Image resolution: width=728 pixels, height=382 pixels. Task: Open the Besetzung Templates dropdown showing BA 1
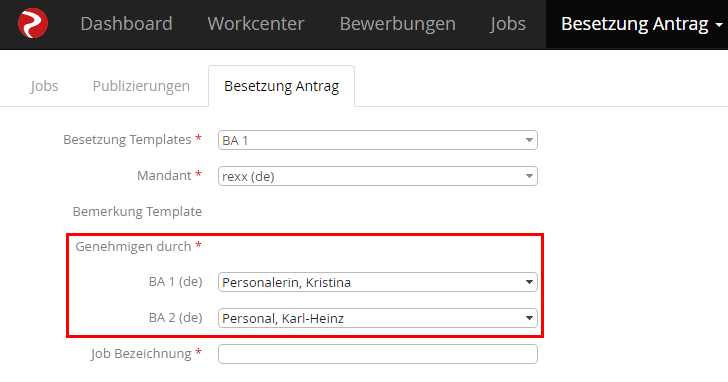[x=377, y=140]
